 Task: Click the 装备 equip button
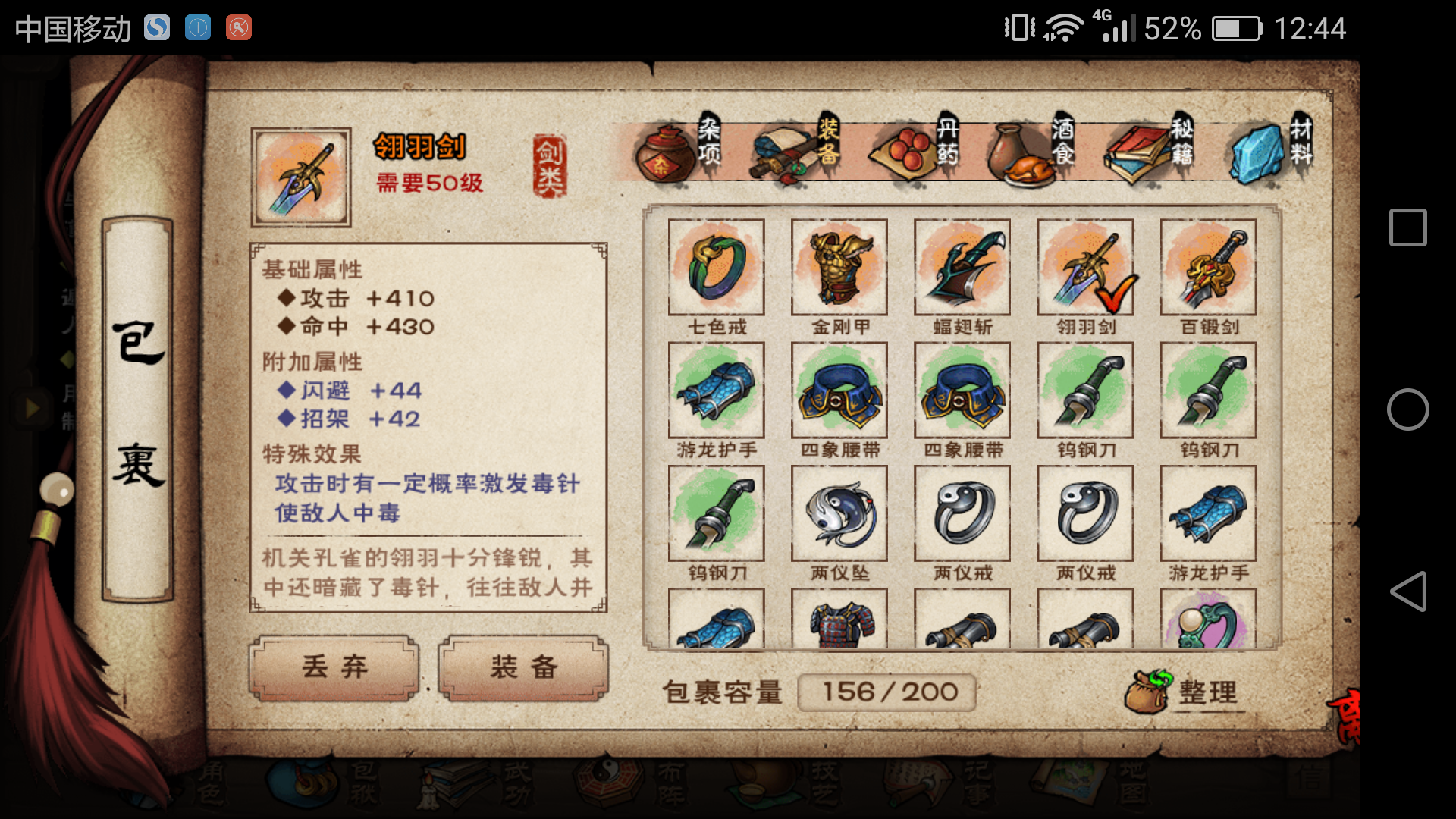[x=523, y=667]
